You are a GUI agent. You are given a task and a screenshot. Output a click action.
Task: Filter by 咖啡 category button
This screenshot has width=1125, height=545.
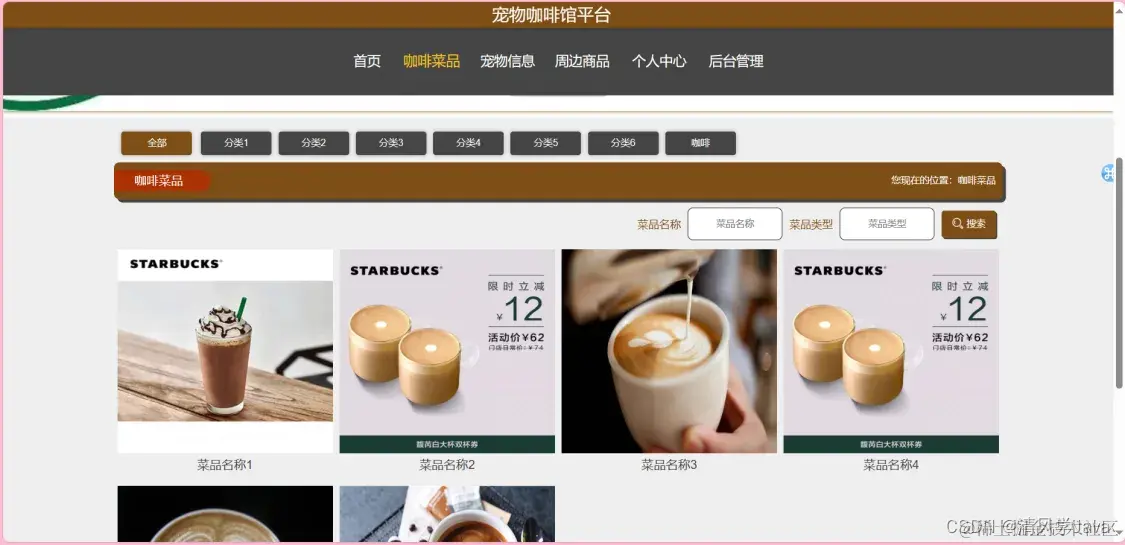[x=700, y=143]
